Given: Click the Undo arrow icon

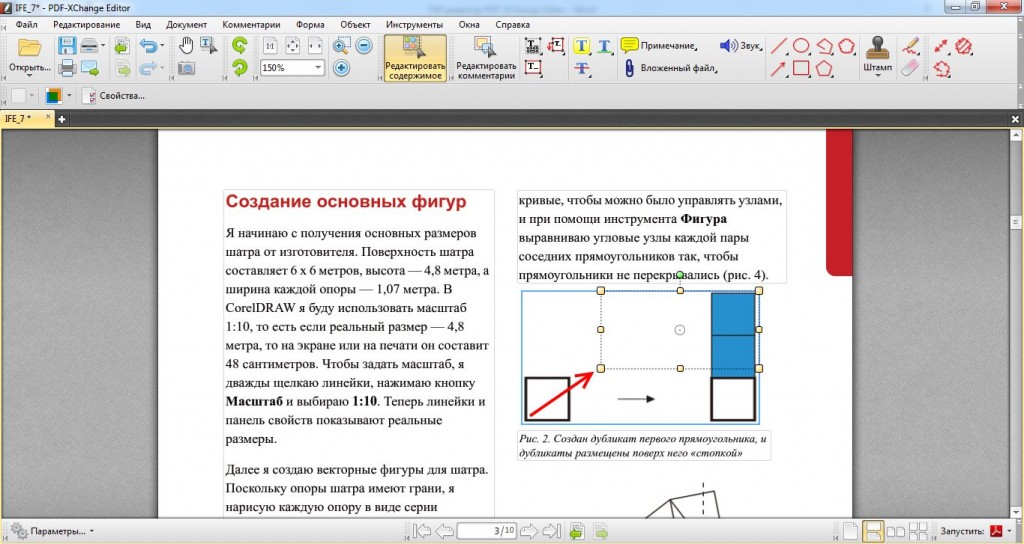Looking at the screenshot, I should click(148, 46).
